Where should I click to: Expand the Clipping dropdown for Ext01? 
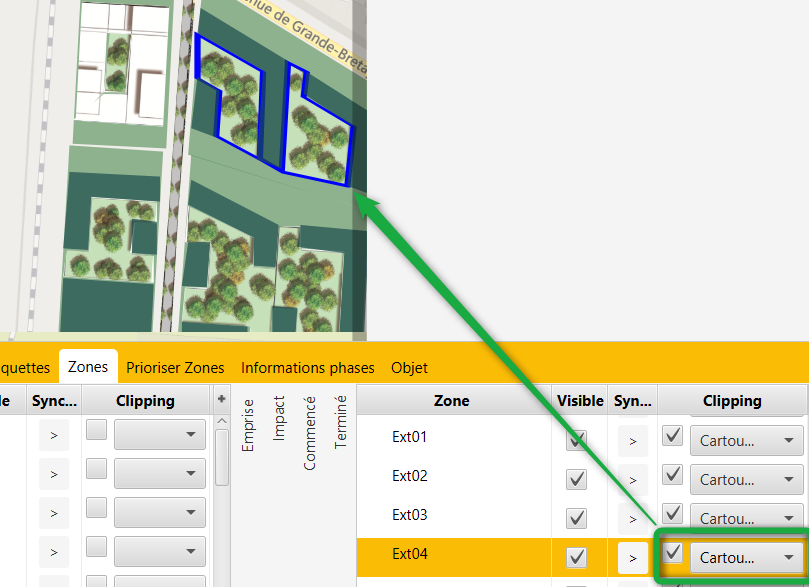click(x=746, y=440)
